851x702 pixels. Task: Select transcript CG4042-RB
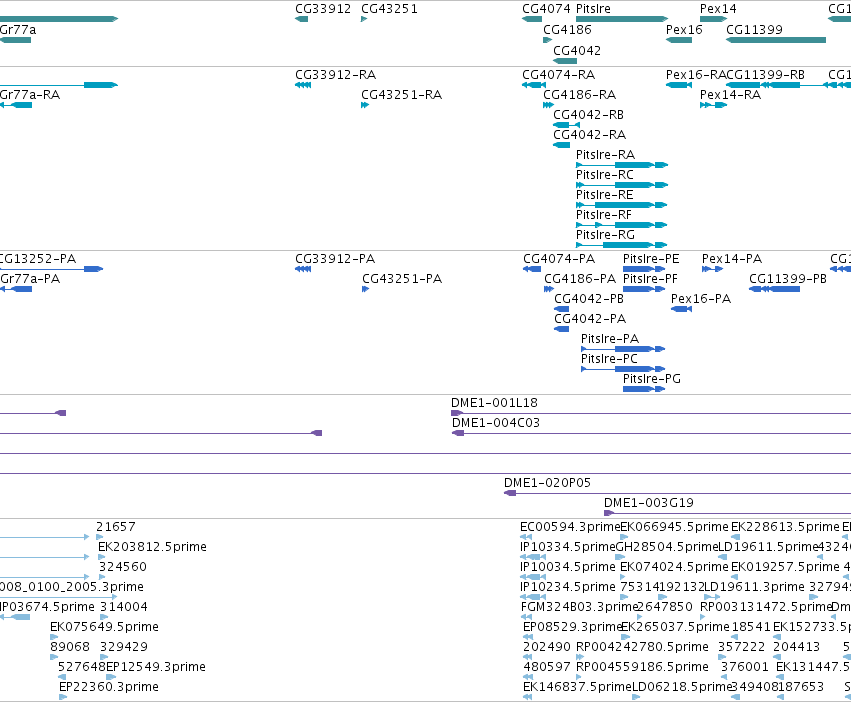589,115
